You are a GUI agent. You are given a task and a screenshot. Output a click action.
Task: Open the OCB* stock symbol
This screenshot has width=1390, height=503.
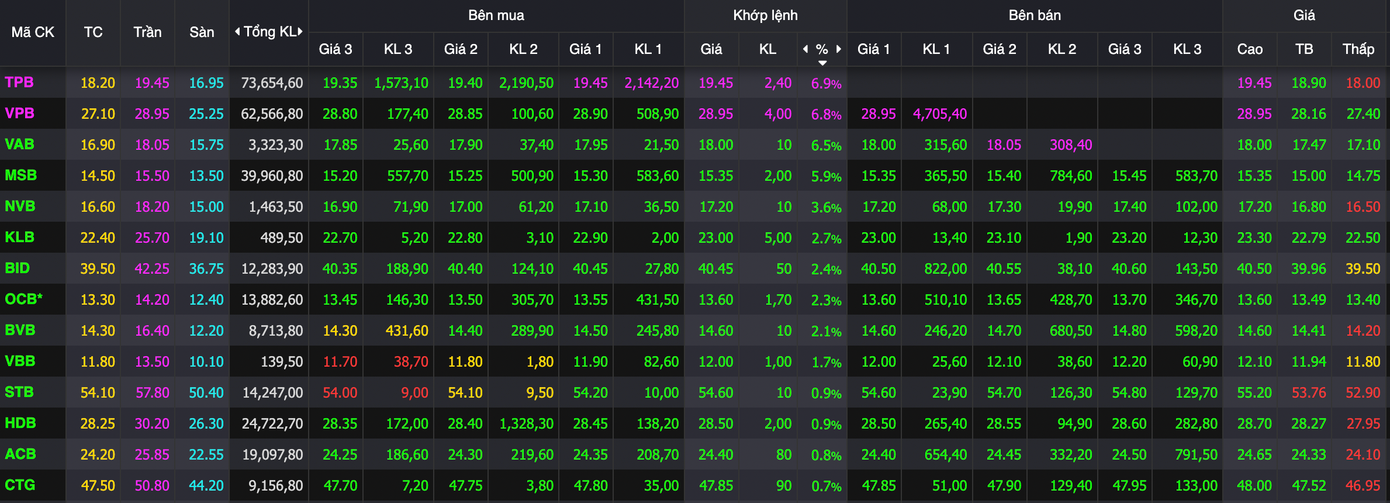[23, 300]
